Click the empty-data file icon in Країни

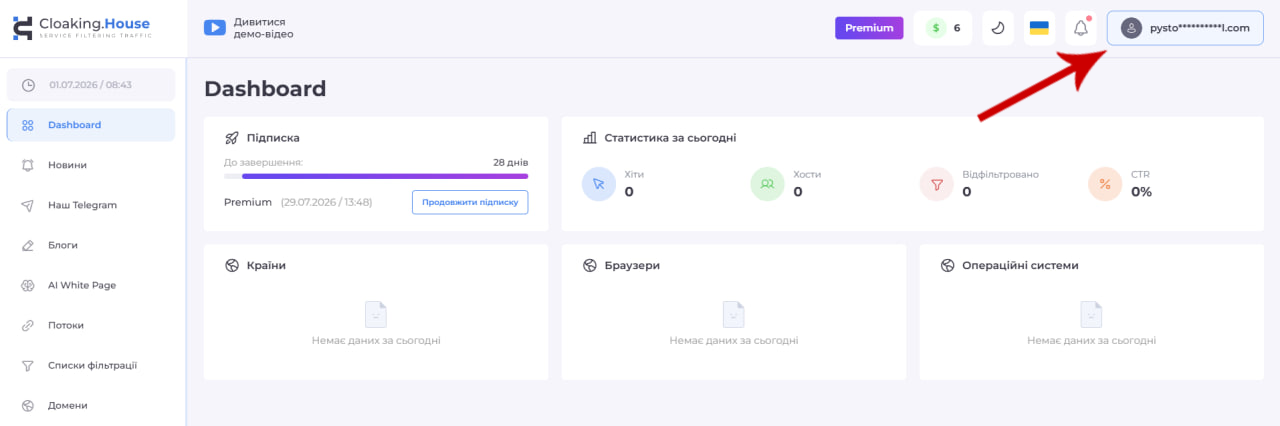coord(376,314)
